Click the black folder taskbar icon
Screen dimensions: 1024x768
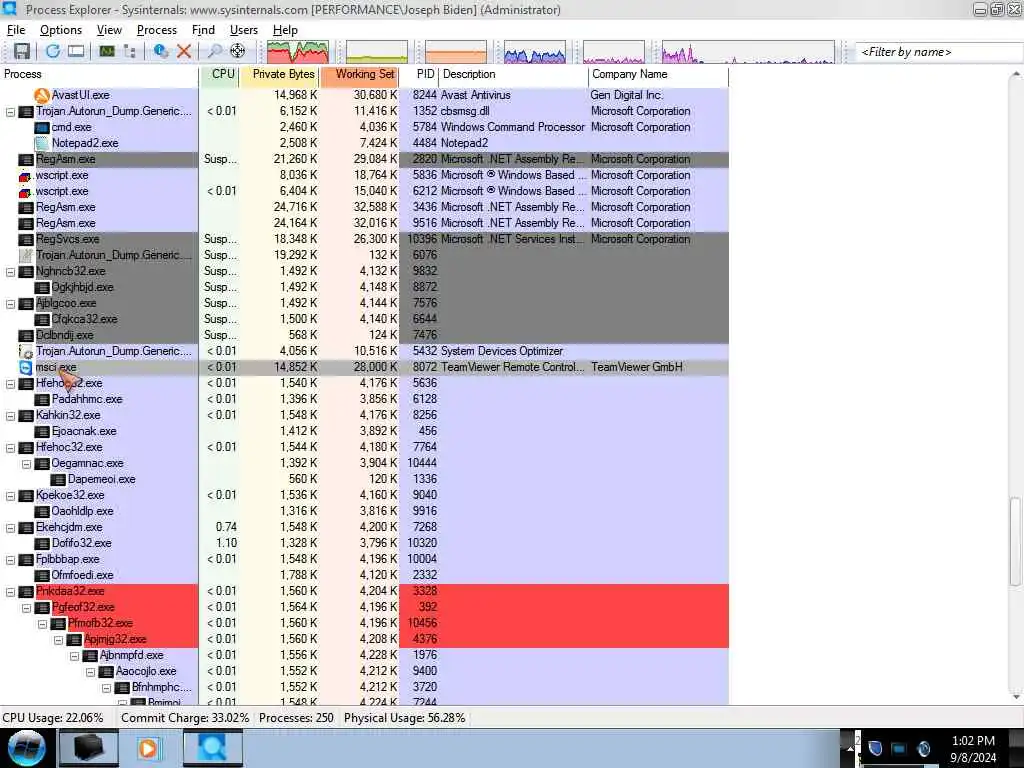click(88, 748)
